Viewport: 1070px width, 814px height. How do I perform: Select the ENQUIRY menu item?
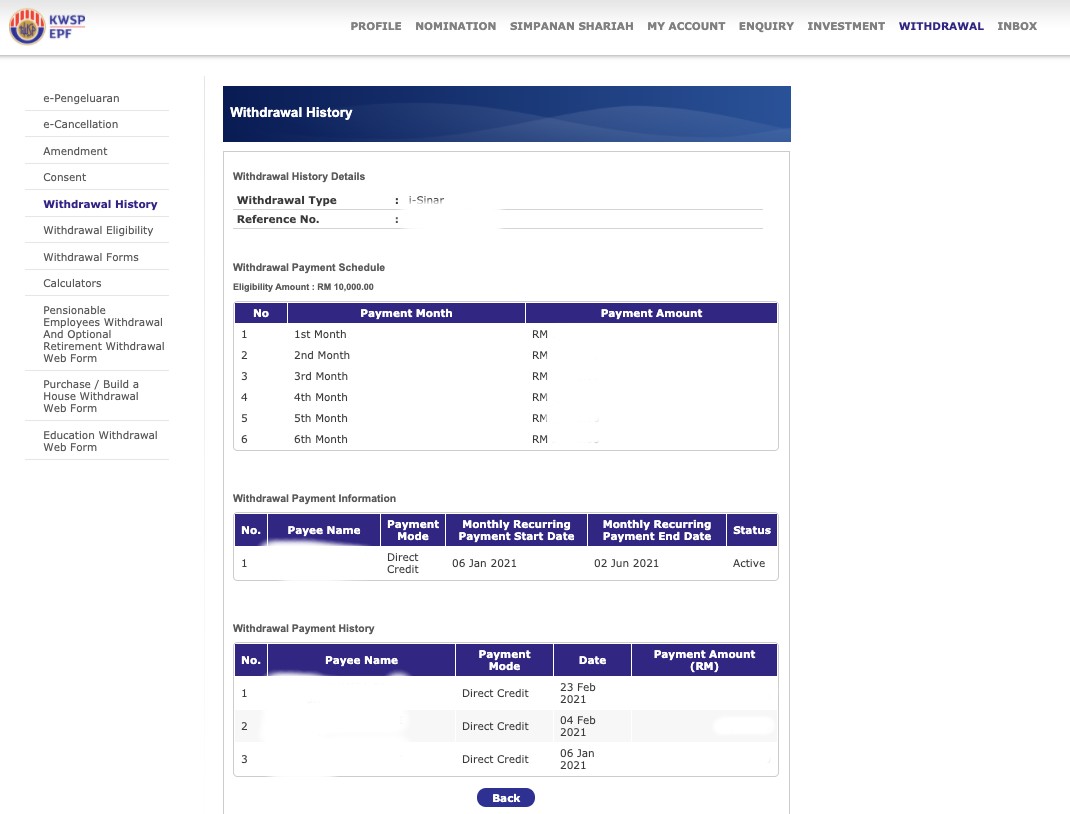coord(766,27)
